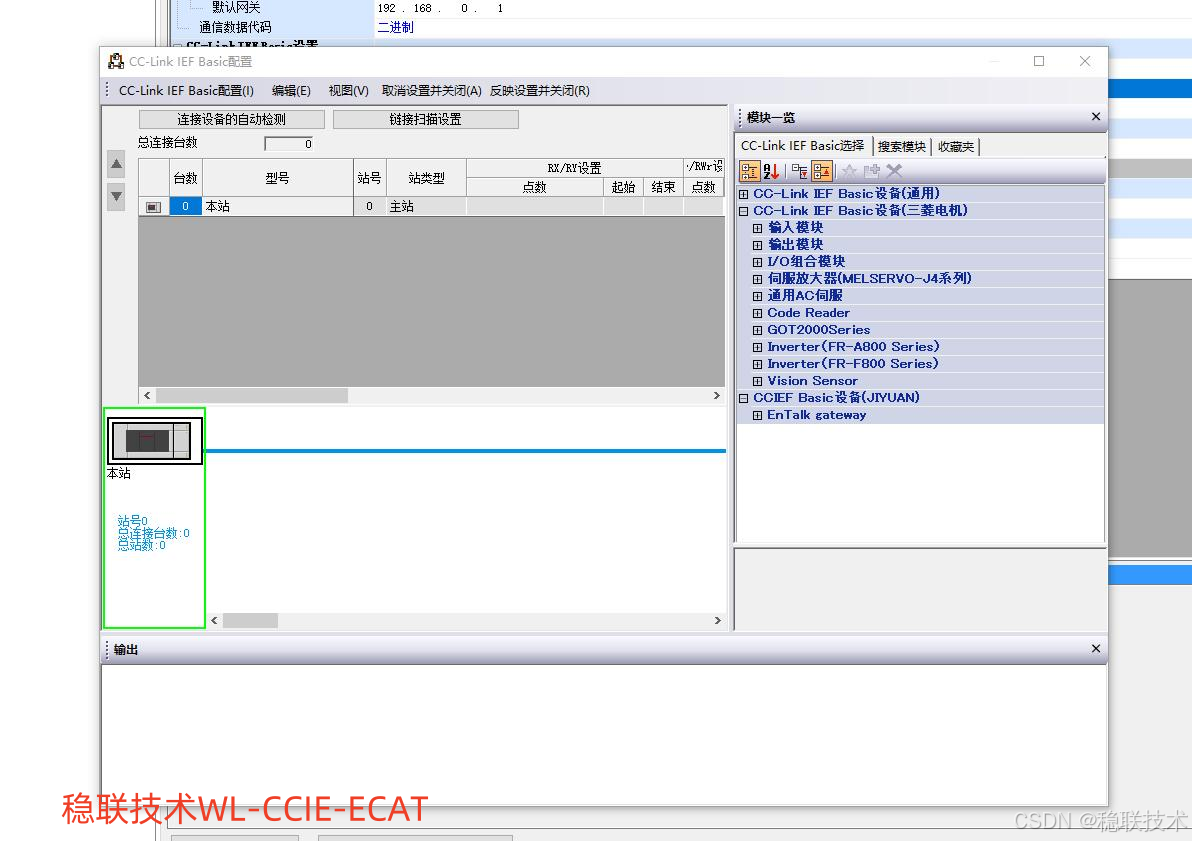
Task: Expand CC-Link IEF Basic设备(通用) node
Action: pyautogui.click(x=743, y=194)
